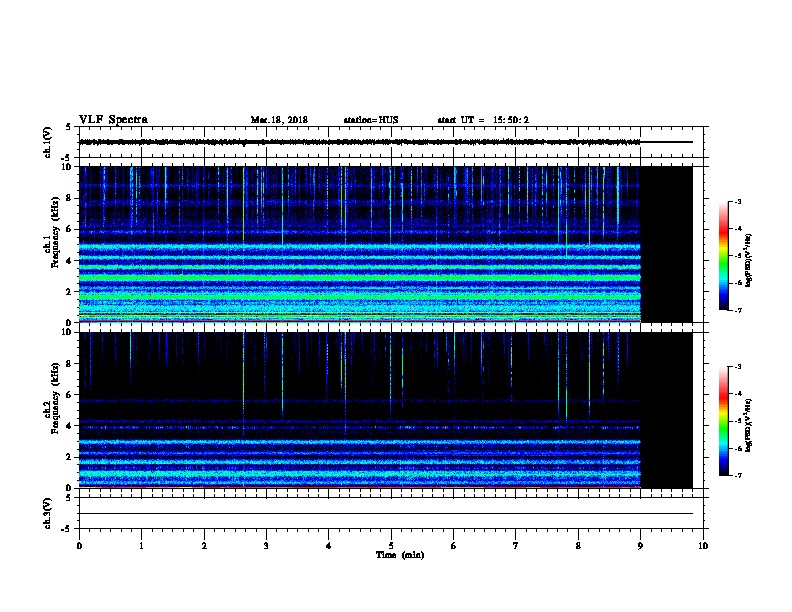
Task: Click time axis tick label "0"
Action: tap(79, 545)
